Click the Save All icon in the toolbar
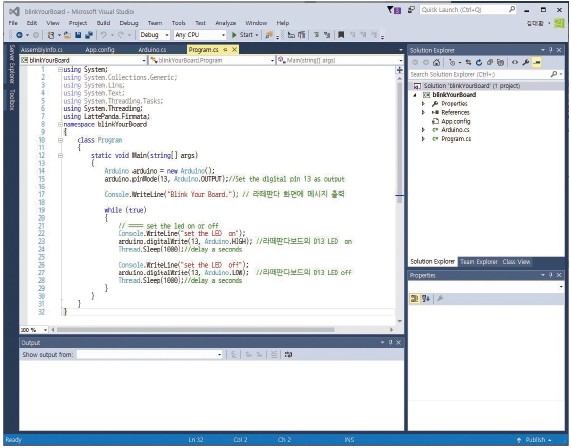 point(88,35)
